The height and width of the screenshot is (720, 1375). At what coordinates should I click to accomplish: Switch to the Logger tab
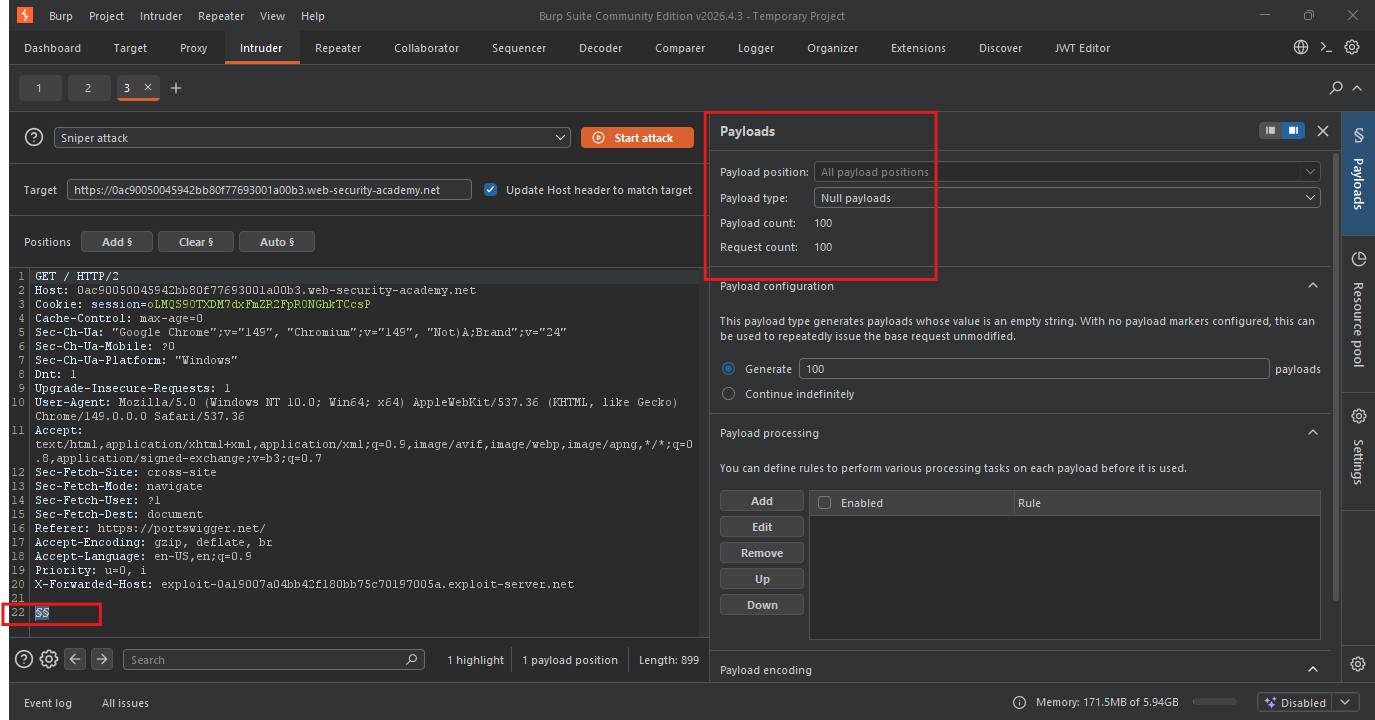tap(756, 48)
